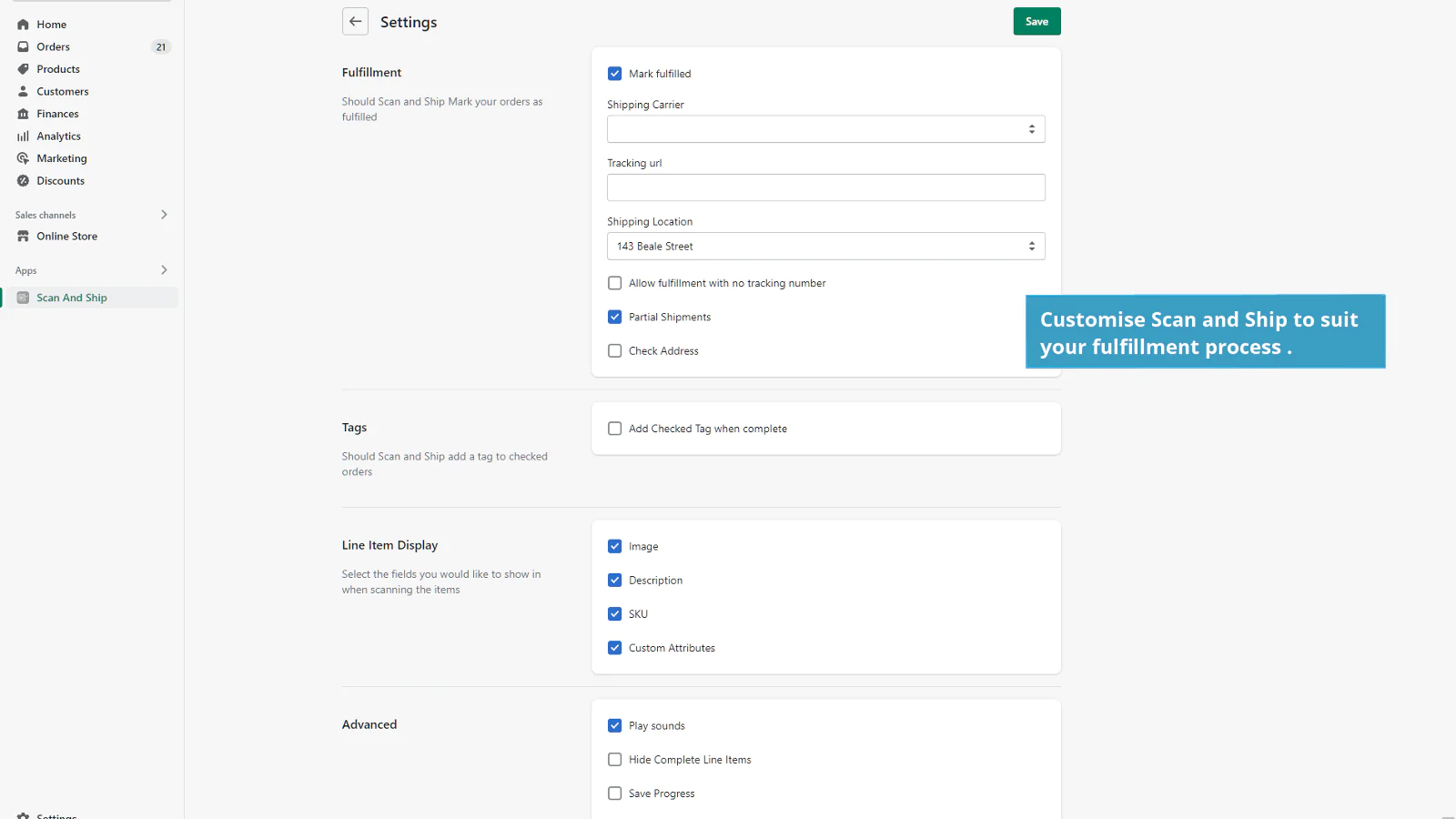Expand the Sales channels section
Image resolution: width=1456 pixels, height=819 pixels.
click(164, 215)
